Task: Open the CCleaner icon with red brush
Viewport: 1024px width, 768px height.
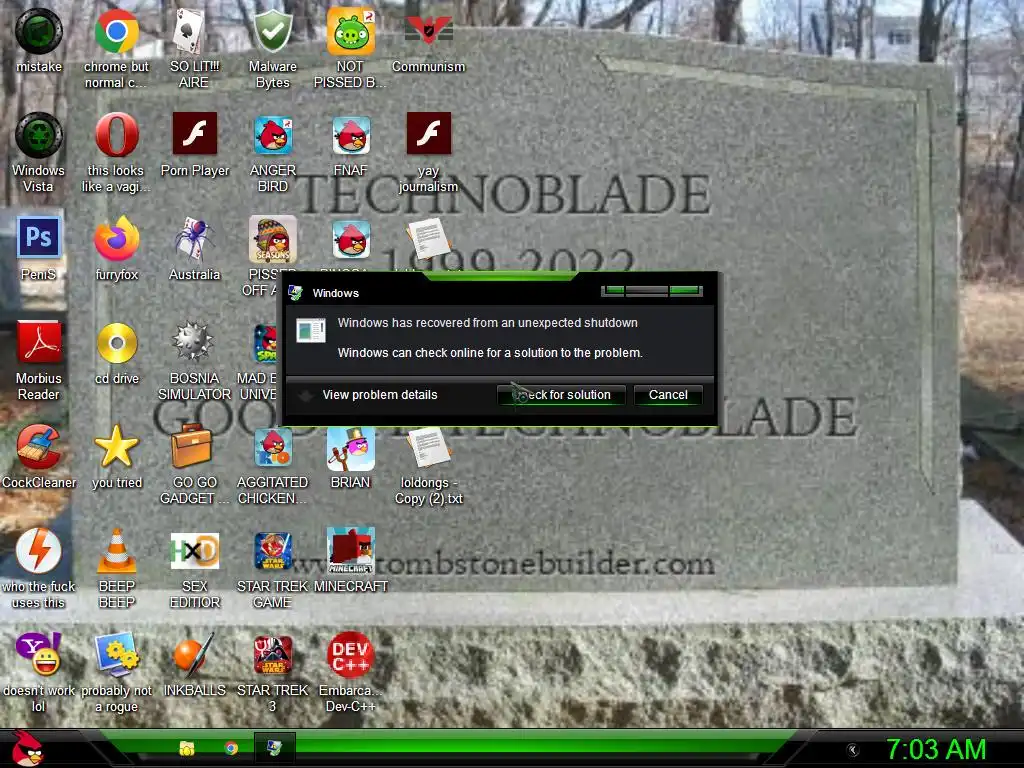Action: click(39, 447)
